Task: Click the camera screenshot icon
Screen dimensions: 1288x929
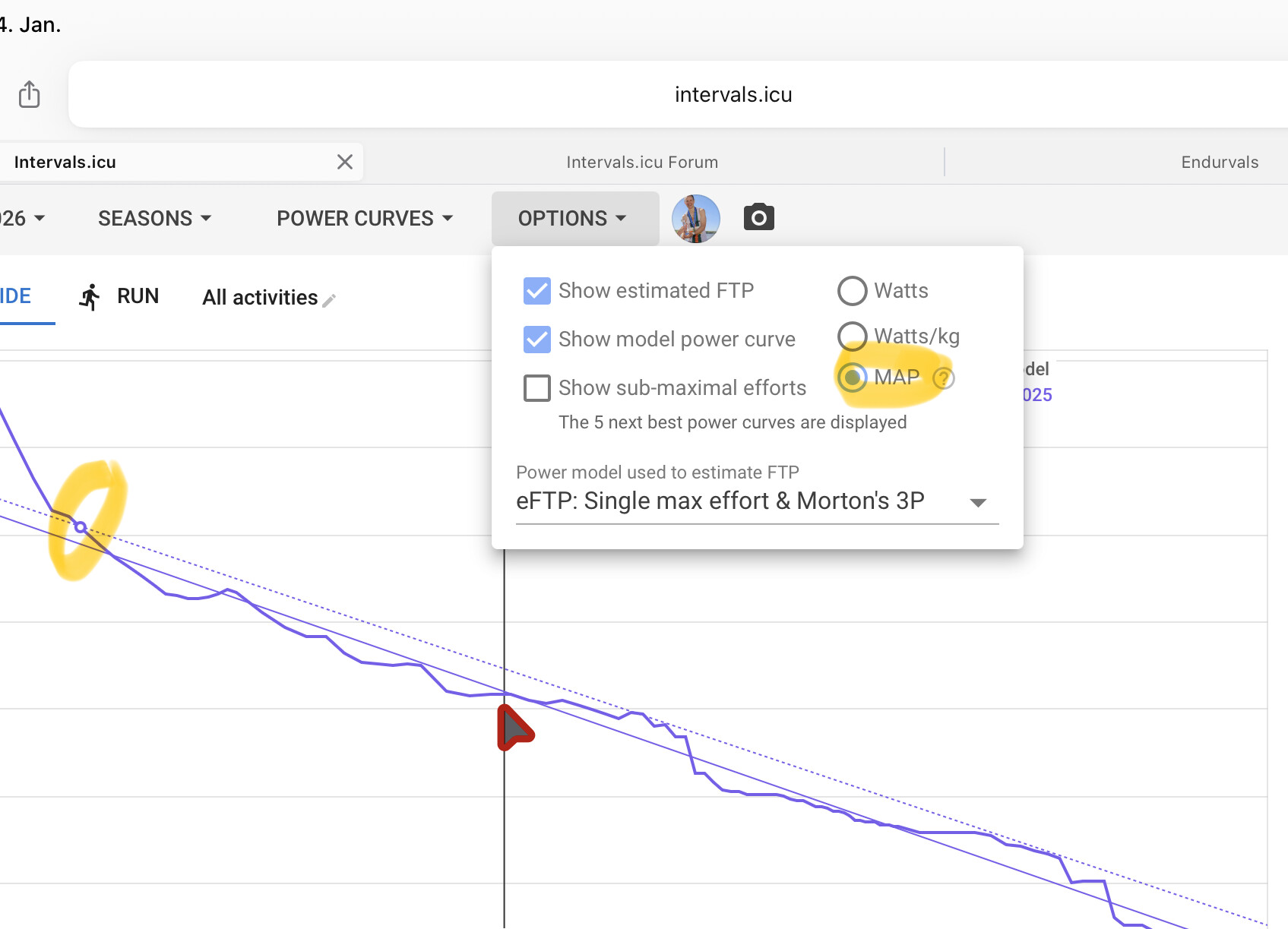Action: point(758,217)
